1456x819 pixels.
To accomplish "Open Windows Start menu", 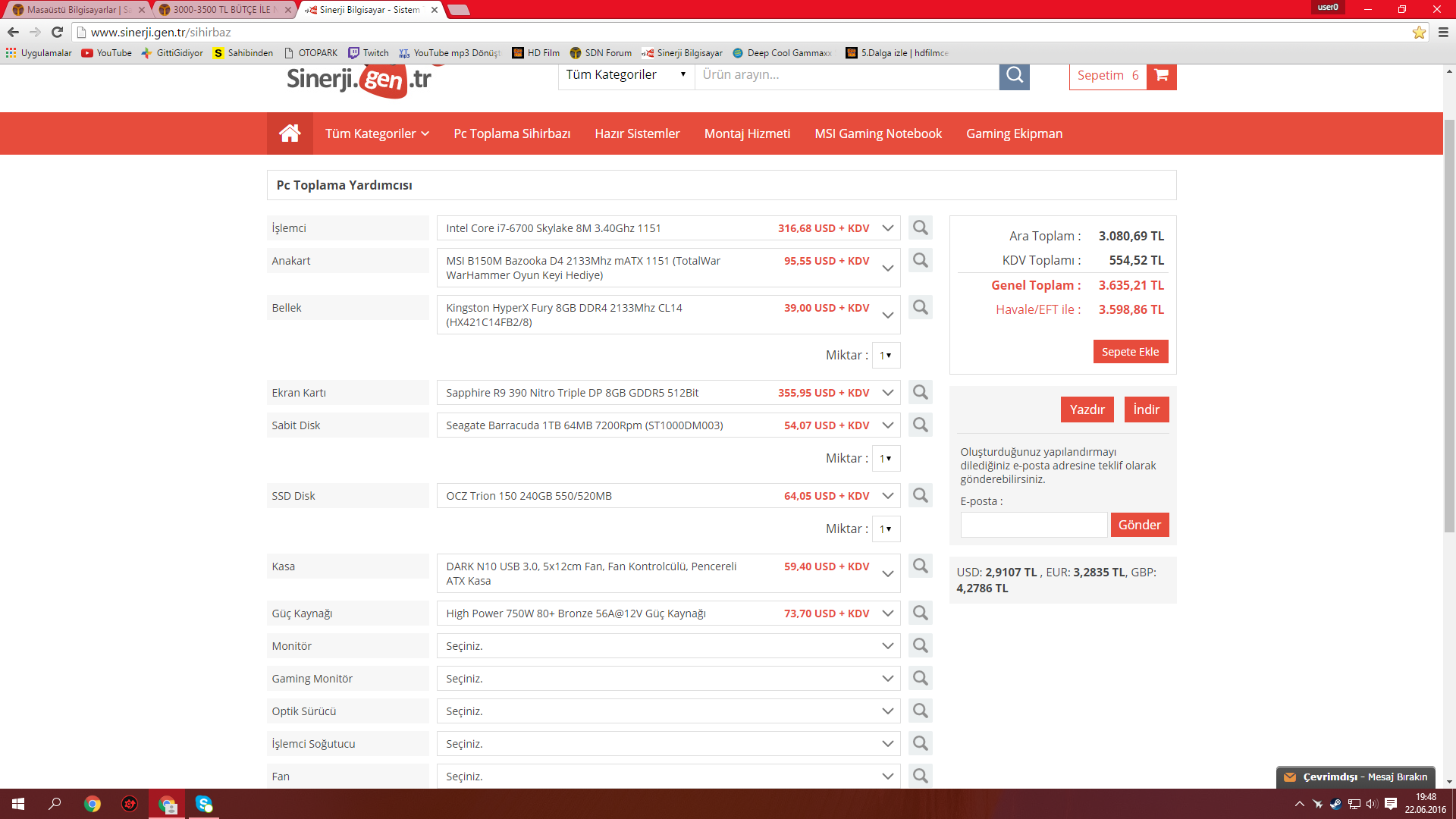I will point(18,804).
